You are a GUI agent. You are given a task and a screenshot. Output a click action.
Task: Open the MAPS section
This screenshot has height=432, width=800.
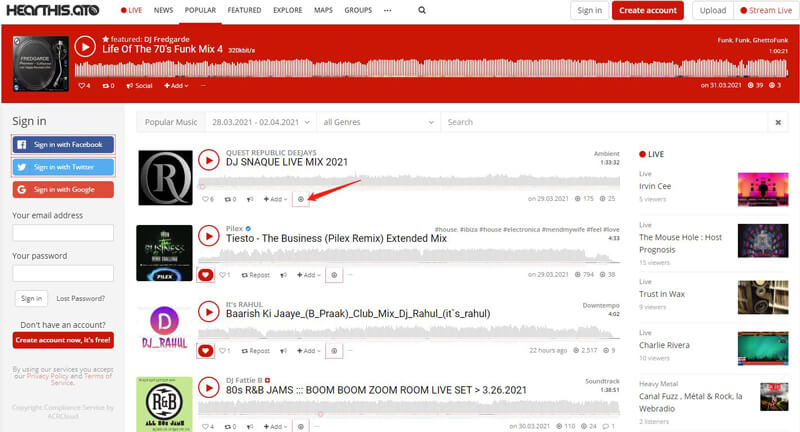pyautogui.click(x=323, y=10)
